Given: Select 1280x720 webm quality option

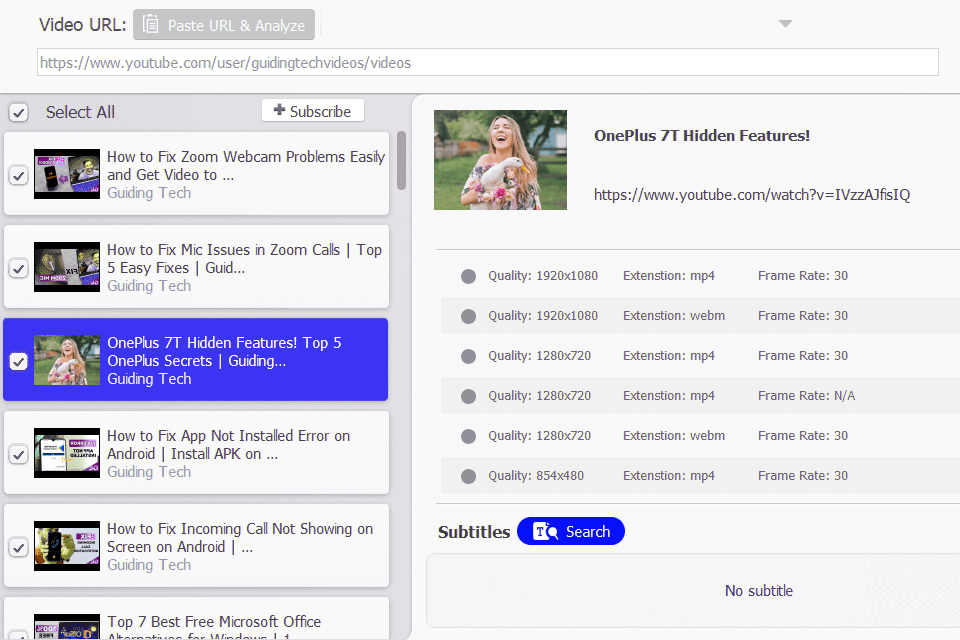Looking at the screenshot, I should click(468, 436).
